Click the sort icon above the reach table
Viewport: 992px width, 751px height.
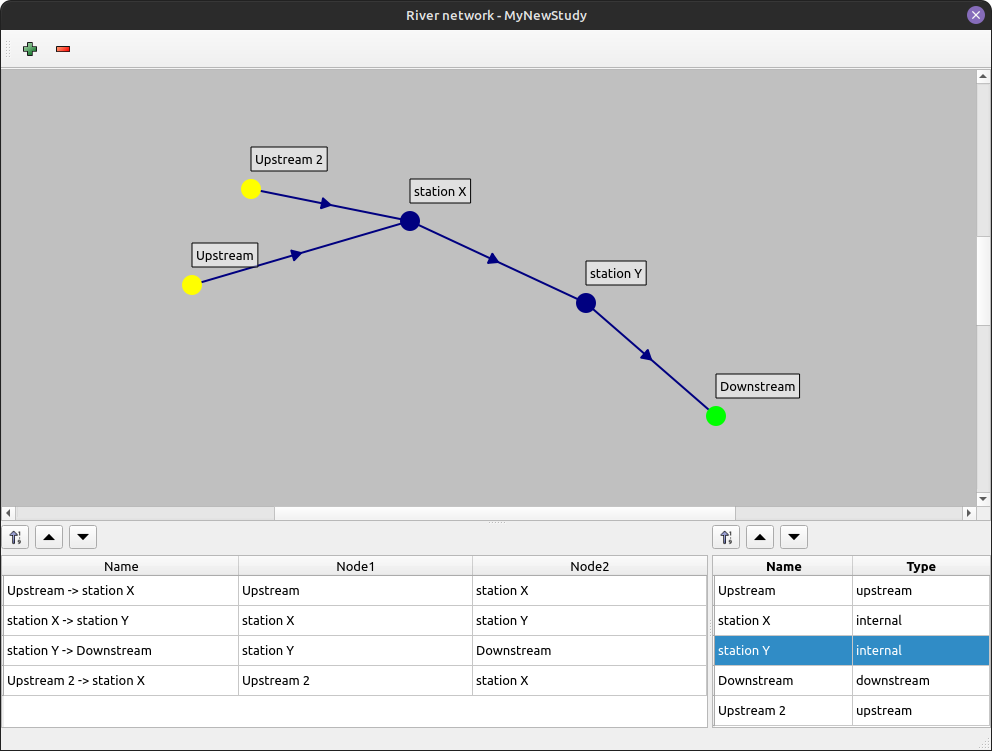click(16, 537)
